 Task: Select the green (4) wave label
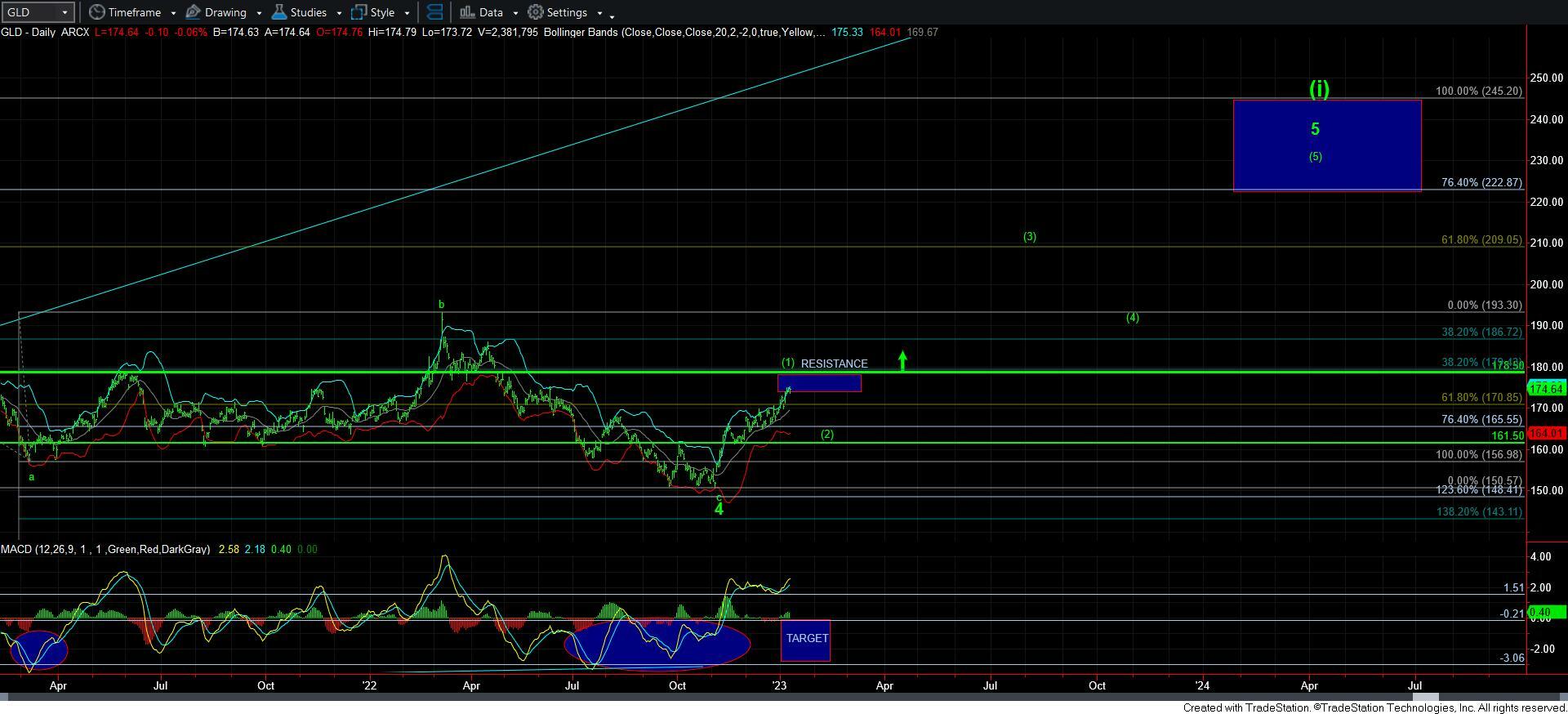point(1133,318)
